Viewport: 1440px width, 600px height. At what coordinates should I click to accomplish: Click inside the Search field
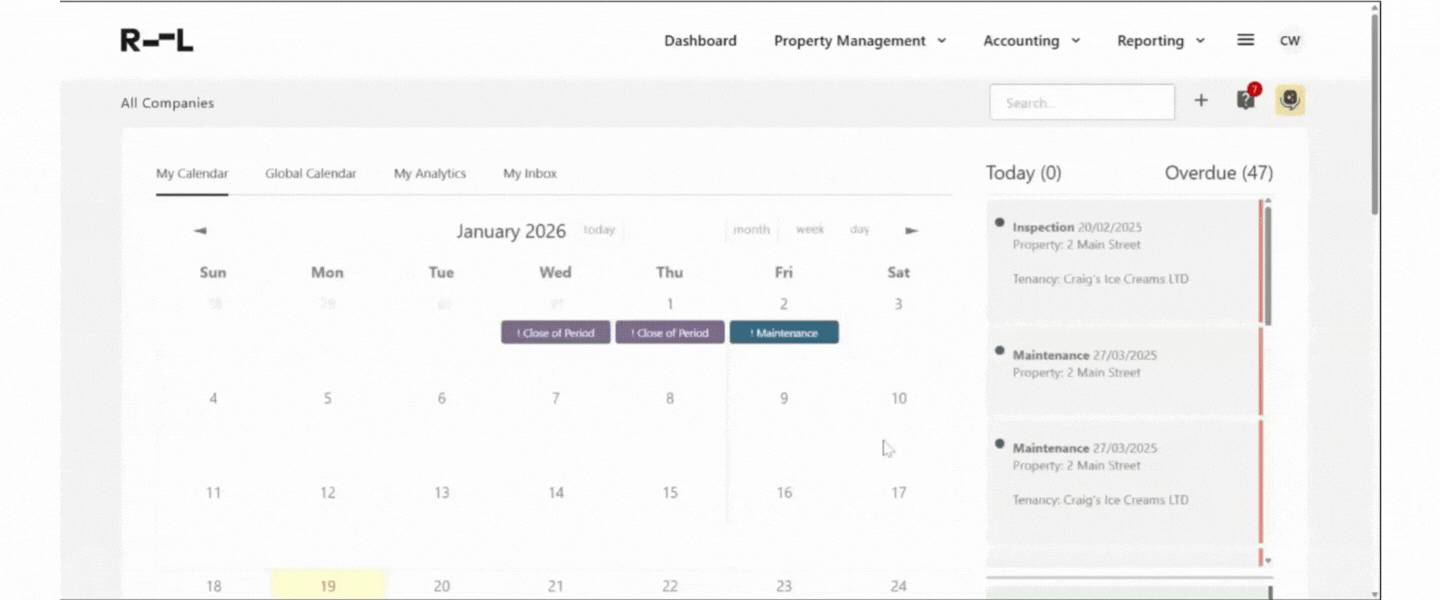pos(1082,101)
